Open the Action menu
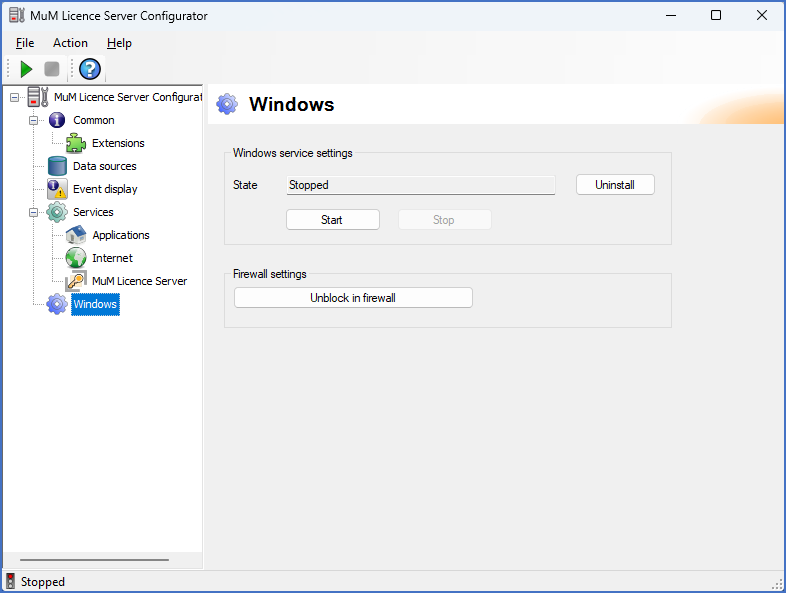786x593 pixels. pyautogui.click(x=70, y=43)
